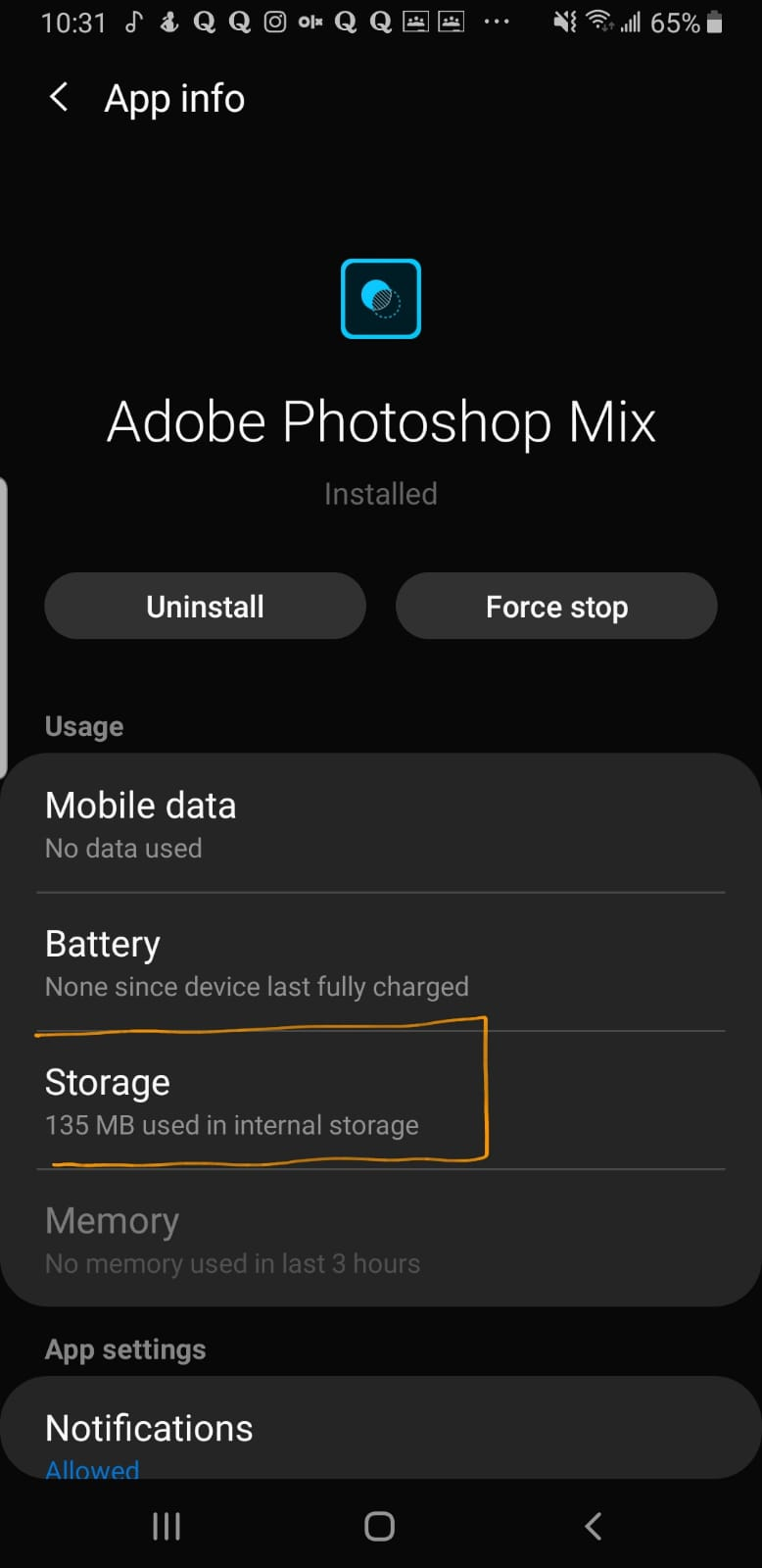Force stop the app

pyautogui.click(x=556, y=607)
